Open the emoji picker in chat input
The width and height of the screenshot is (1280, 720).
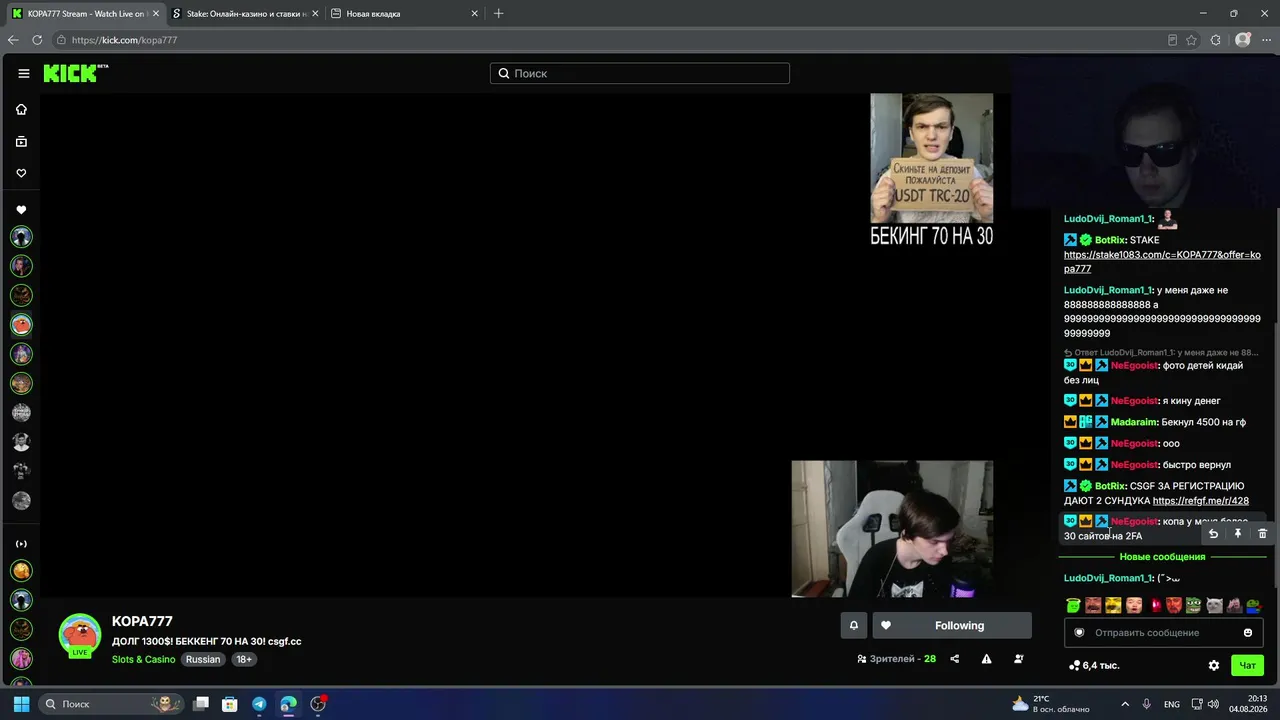(x=1248, y=632)
